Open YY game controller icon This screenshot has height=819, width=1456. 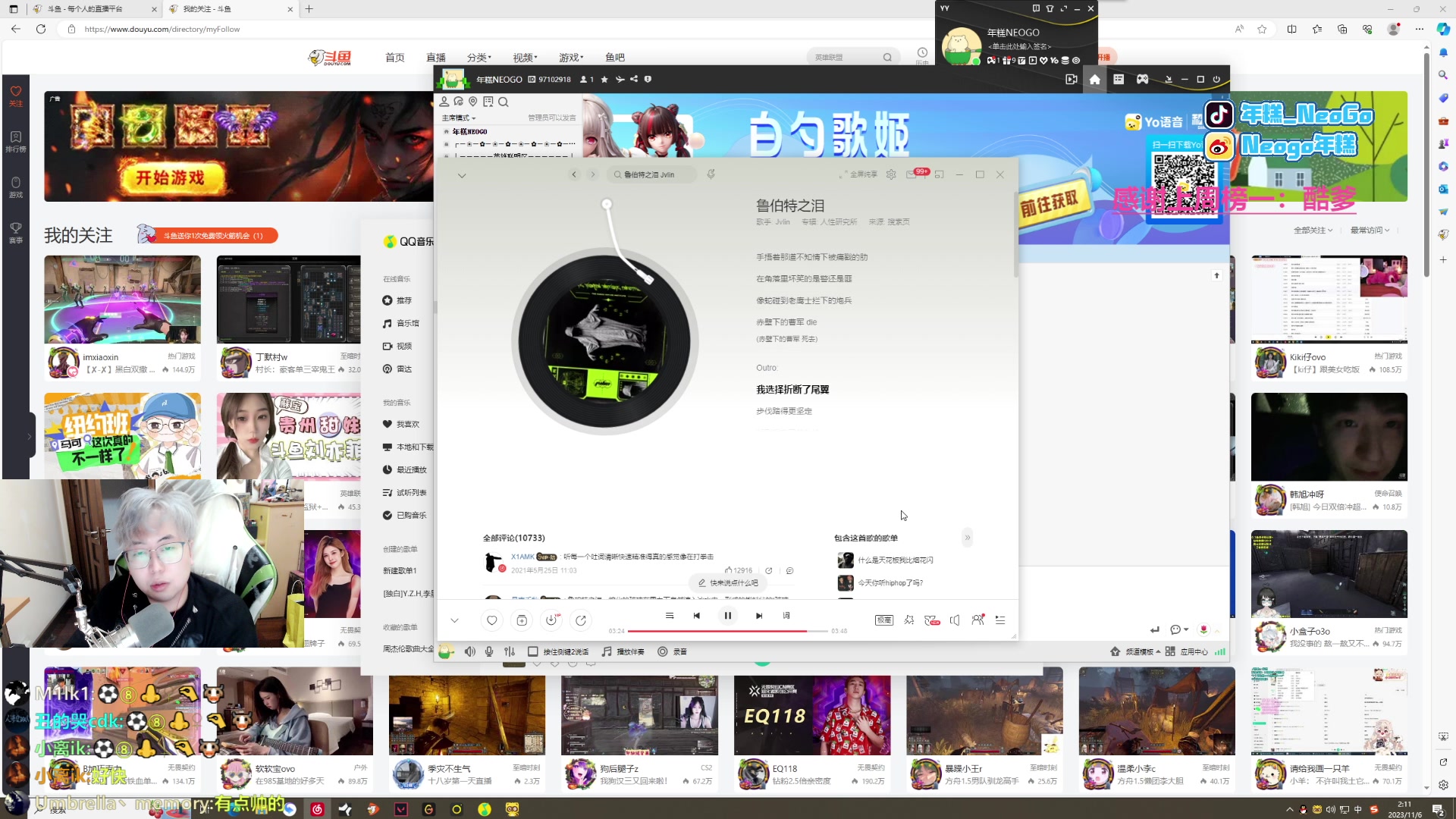(1142, 79)
